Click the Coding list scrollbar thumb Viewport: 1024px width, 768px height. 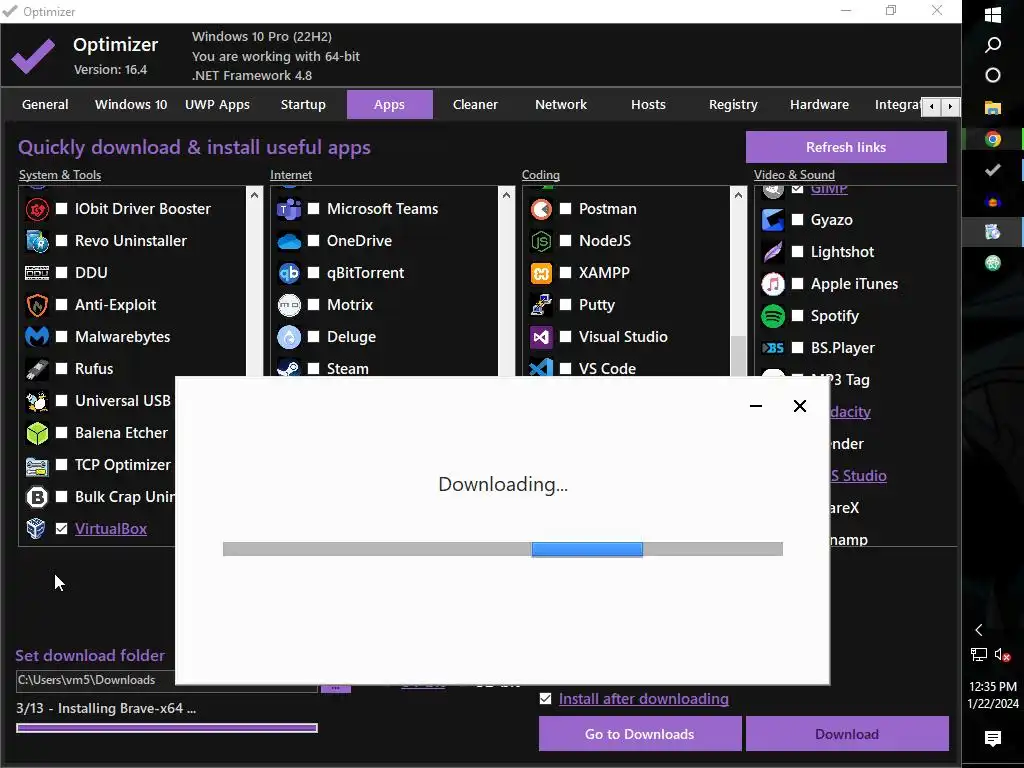click(739, 357)
